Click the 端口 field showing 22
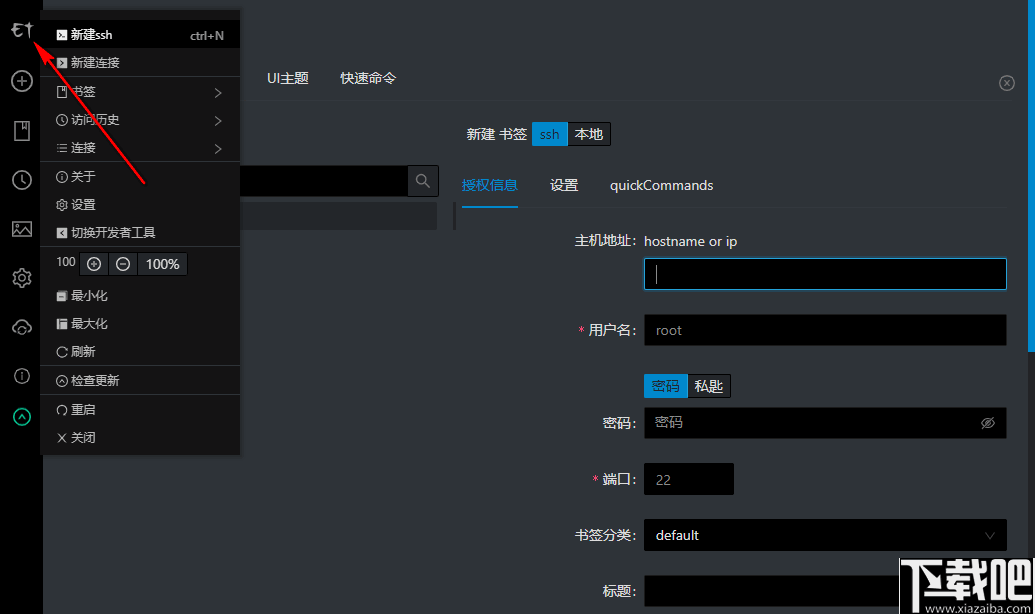 click(x=688, y=479)
